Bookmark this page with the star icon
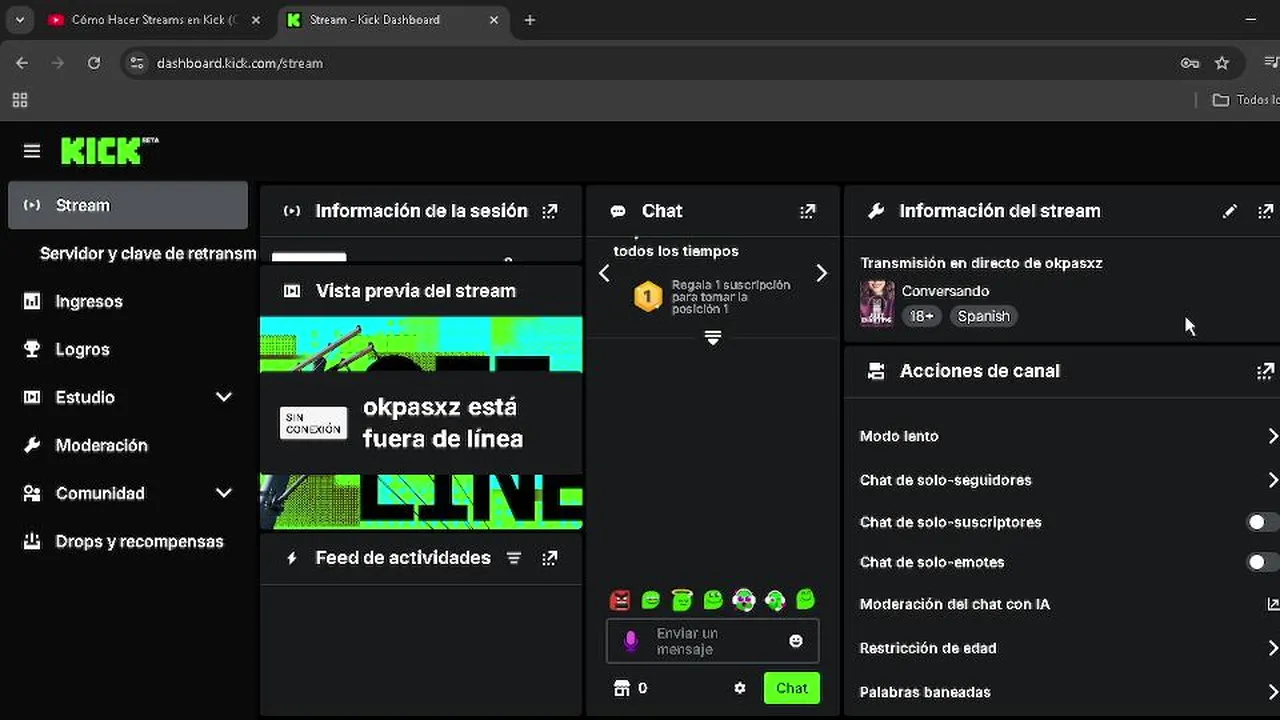Screen dimensions: 1280x720 coord(1222,63)
